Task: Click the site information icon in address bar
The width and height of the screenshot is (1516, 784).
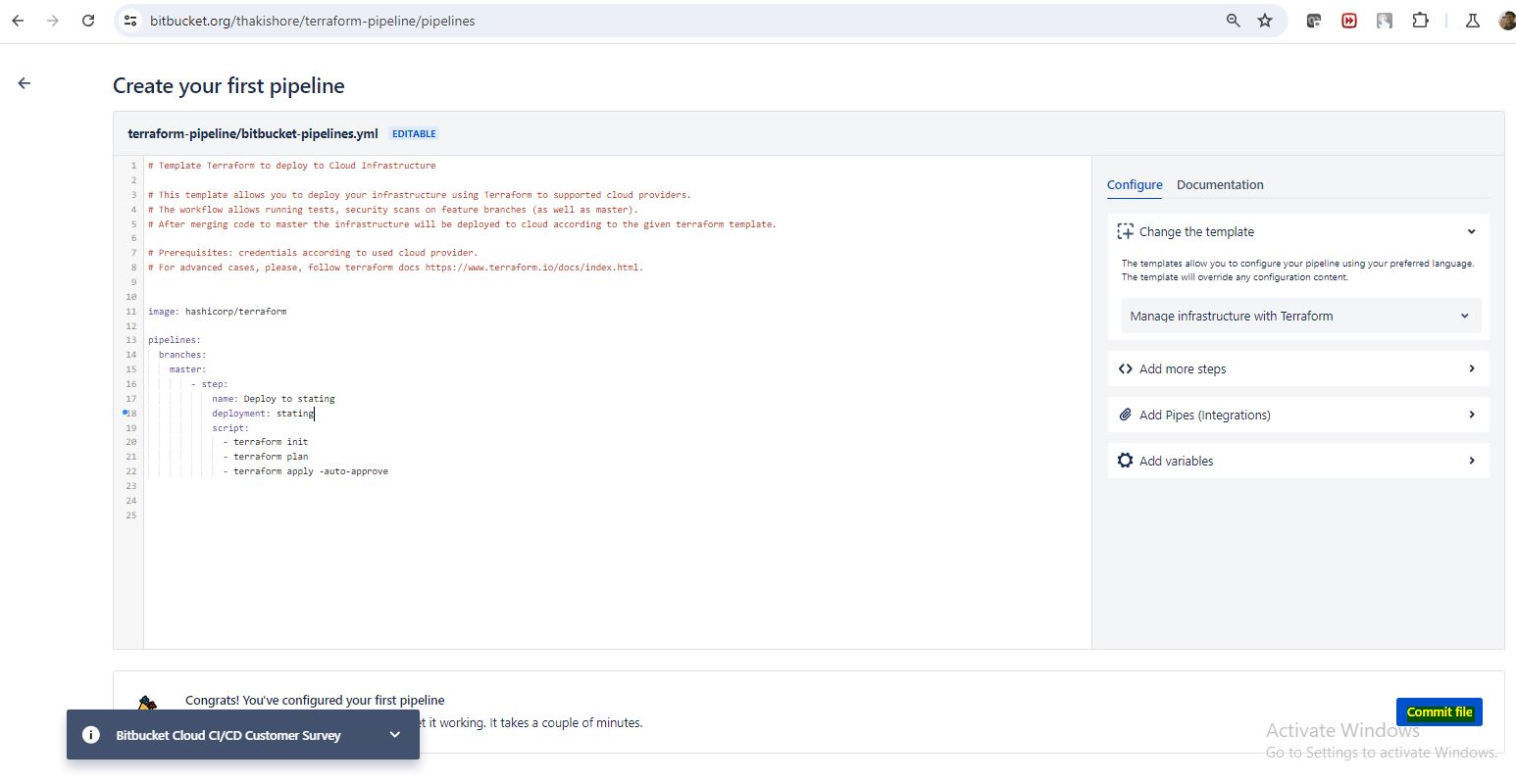Action: tap(130, 21)
